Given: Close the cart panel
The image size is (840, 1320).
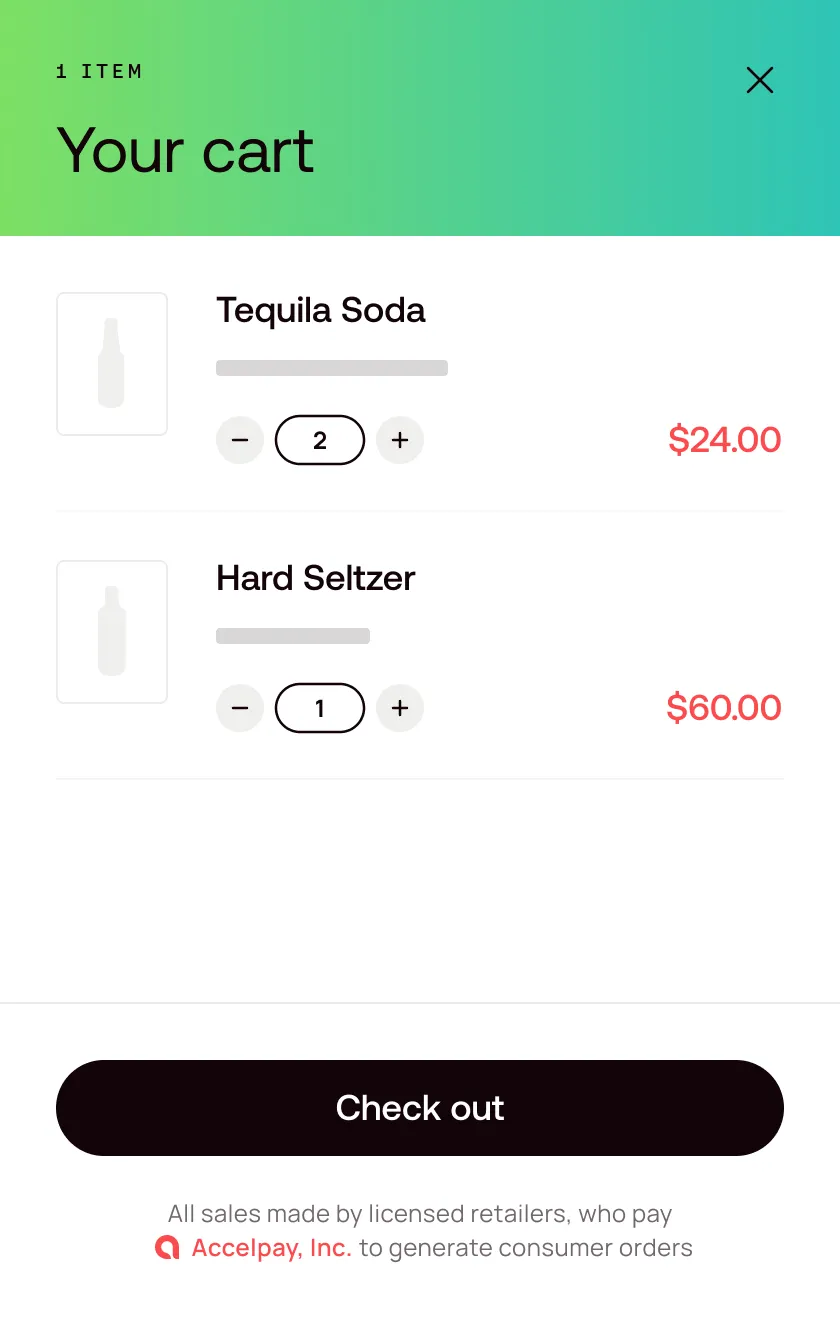Looking at the screenshot, I should [x=760, y=80].
